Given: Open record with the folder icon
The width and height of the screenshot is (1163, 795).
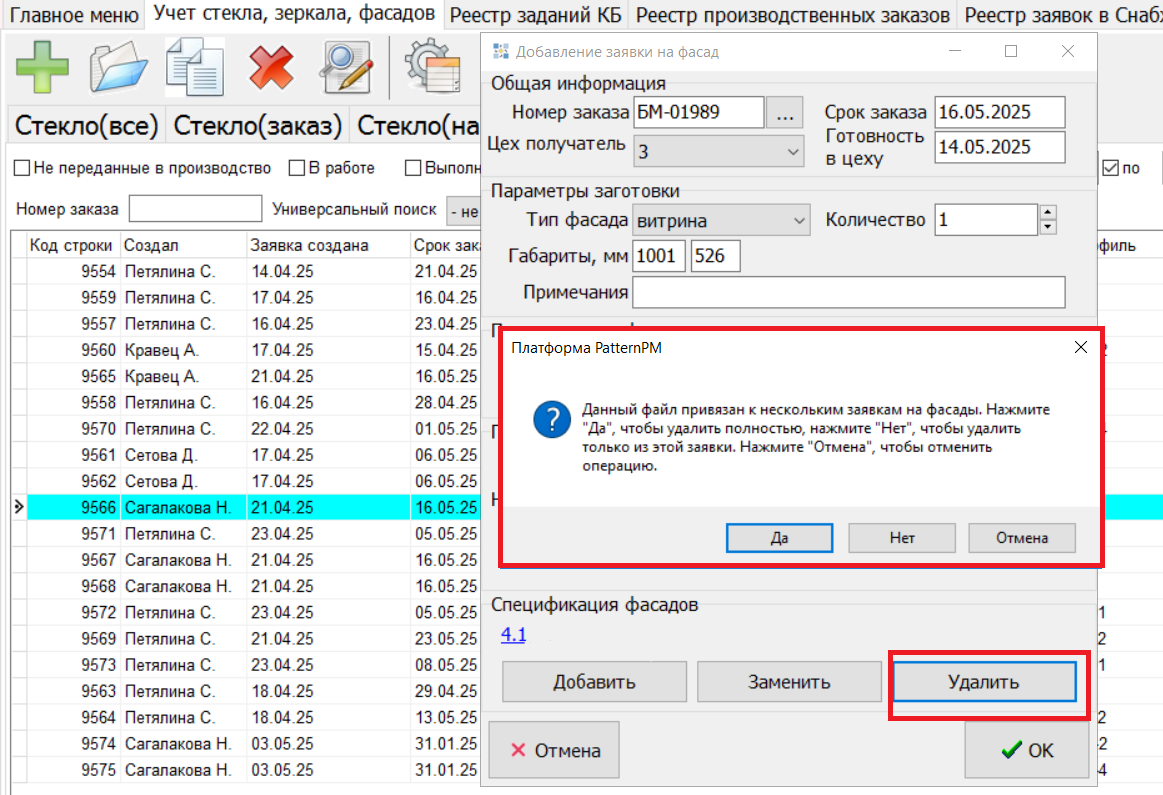Looking at the screenshot, I should point(119,68).
